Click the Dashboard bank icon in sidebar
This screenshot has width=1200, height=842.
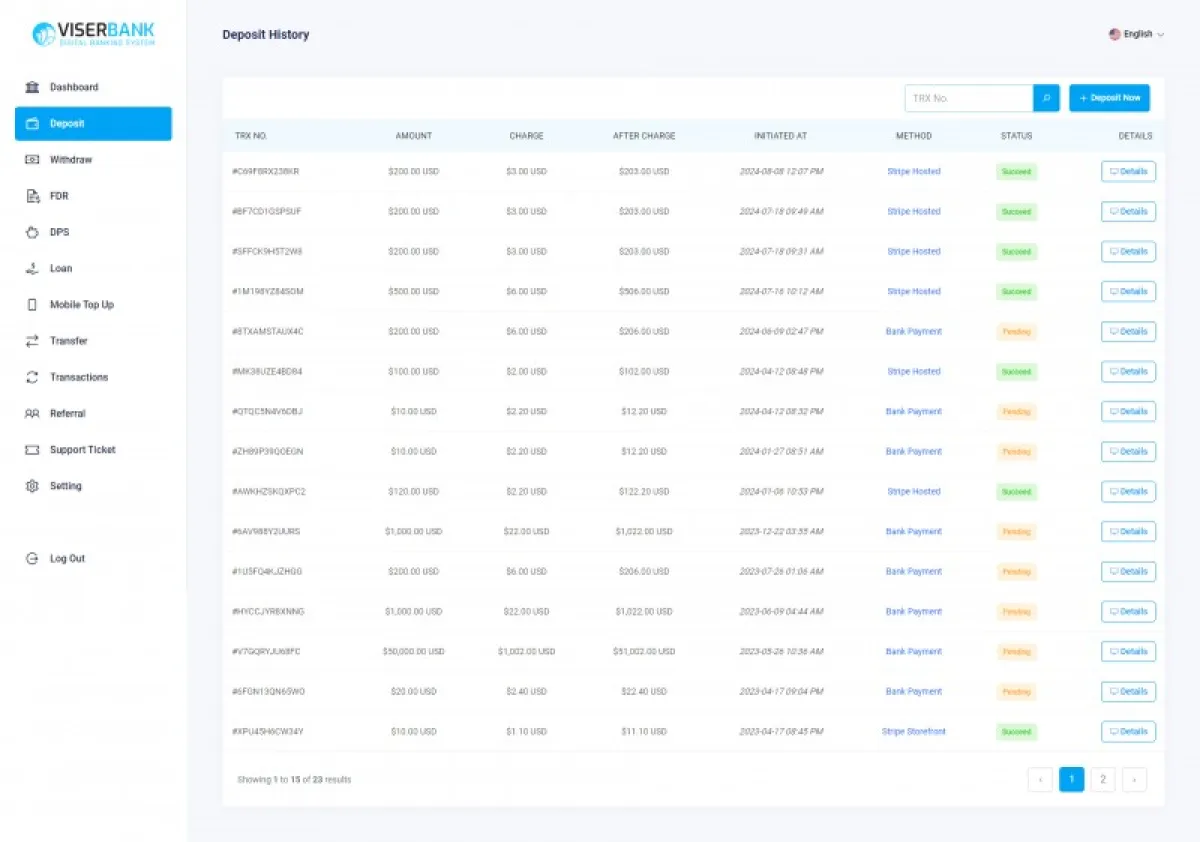31,87
